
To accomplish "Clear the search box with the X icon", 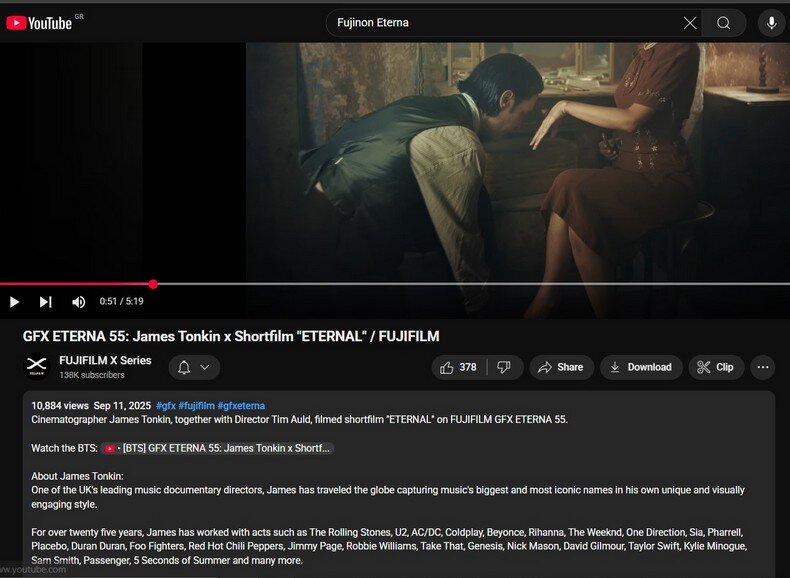I will (x=690, y=23).
